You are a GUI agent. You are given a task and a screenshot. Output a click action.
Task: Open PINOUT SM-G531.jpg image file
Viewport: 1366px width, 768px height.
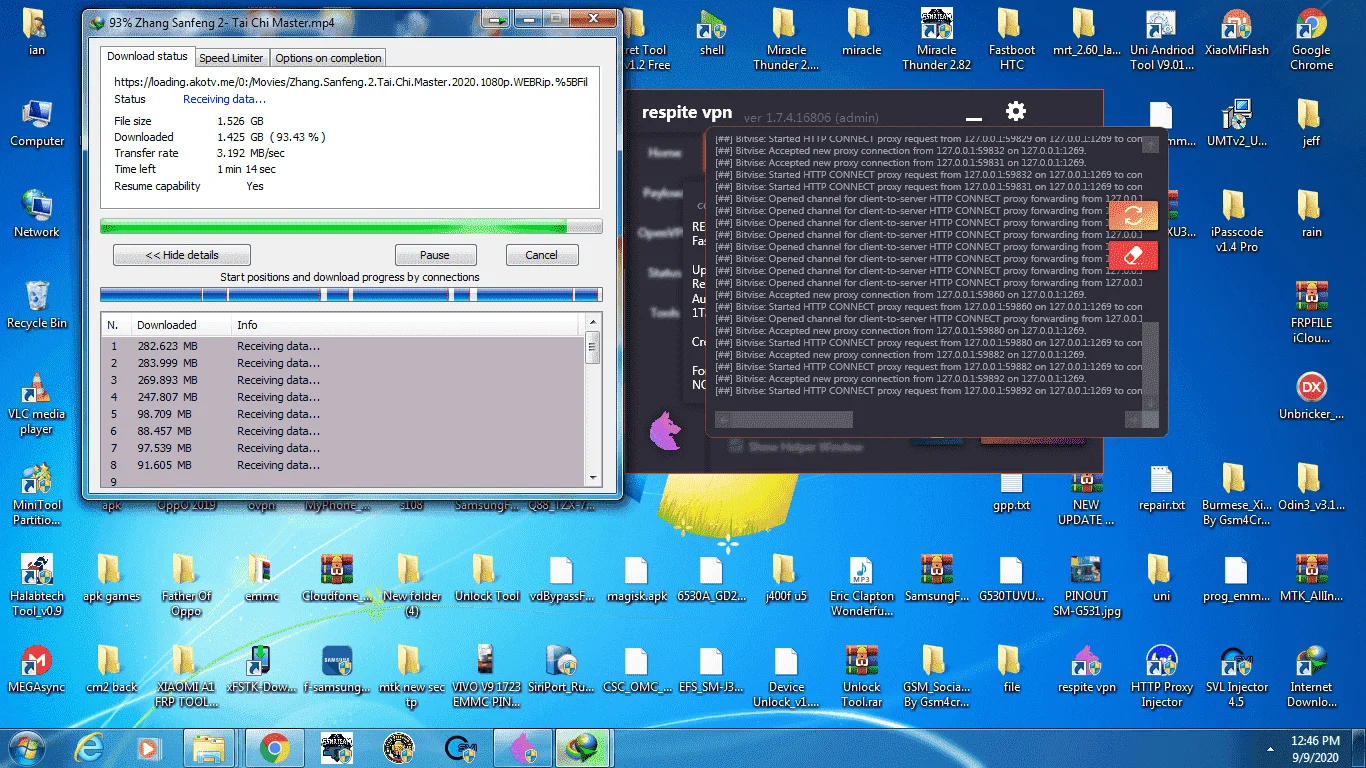(1087, 585)
